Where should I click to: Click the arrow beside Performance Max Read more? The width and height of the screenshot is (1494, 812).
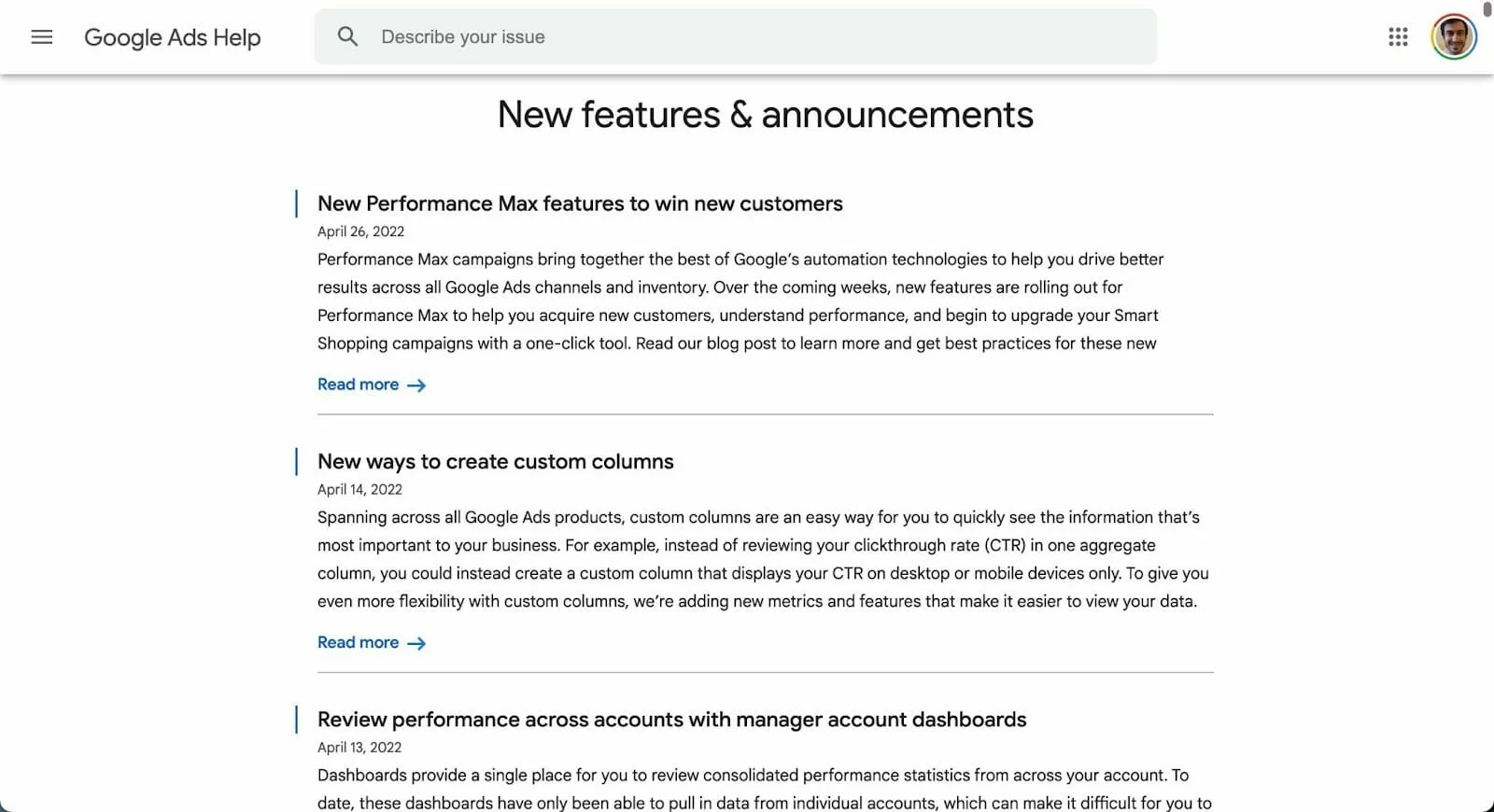pyautogui.click(x=416, y=385)
